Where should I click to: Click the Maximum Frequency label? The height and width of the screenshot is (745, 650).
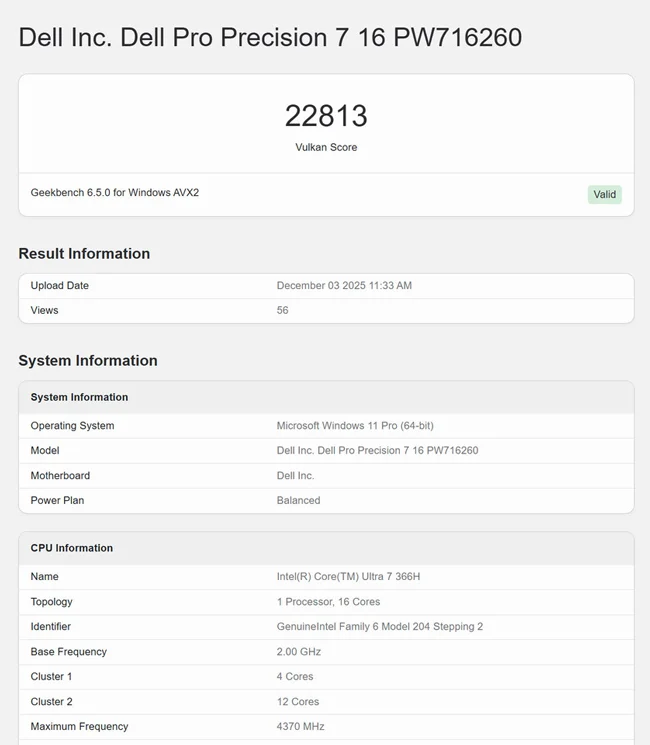click(x=79, y=726)
